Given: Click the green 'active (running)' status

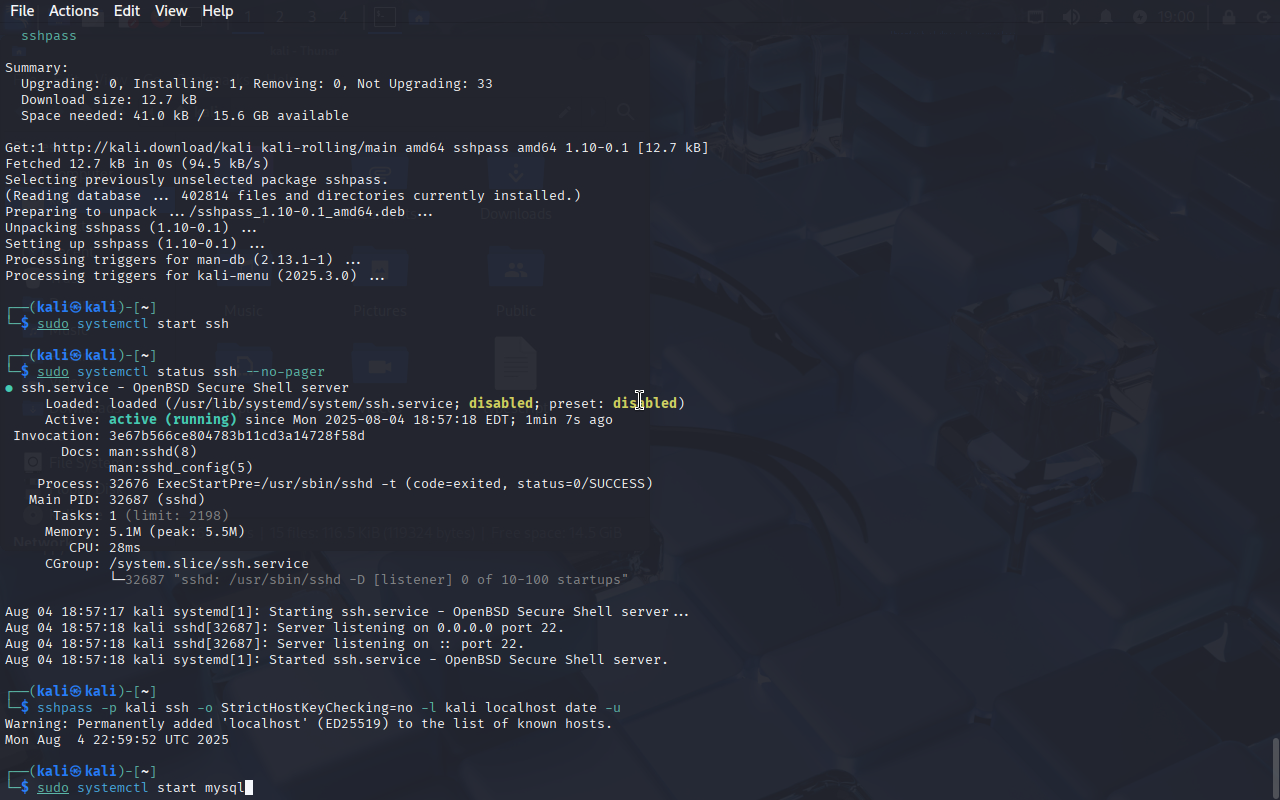Looking at the screenshot, I should pos(173,420).
